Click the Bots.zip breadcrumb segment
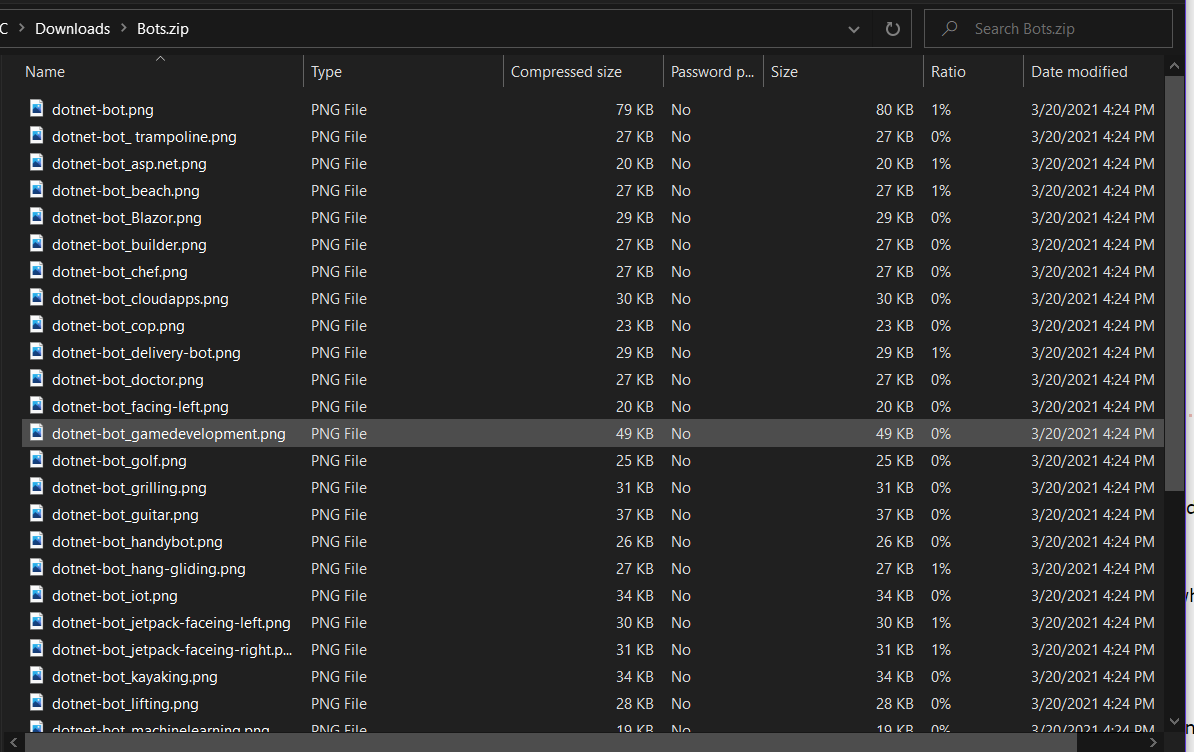 (x=163, y=29)
